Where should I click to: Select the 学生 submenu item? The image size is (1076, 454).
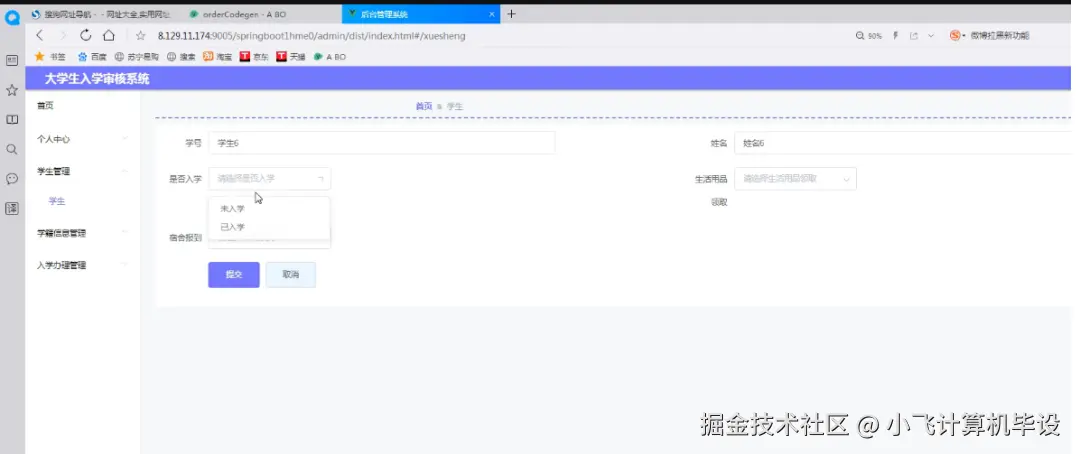tap(57, 201)
